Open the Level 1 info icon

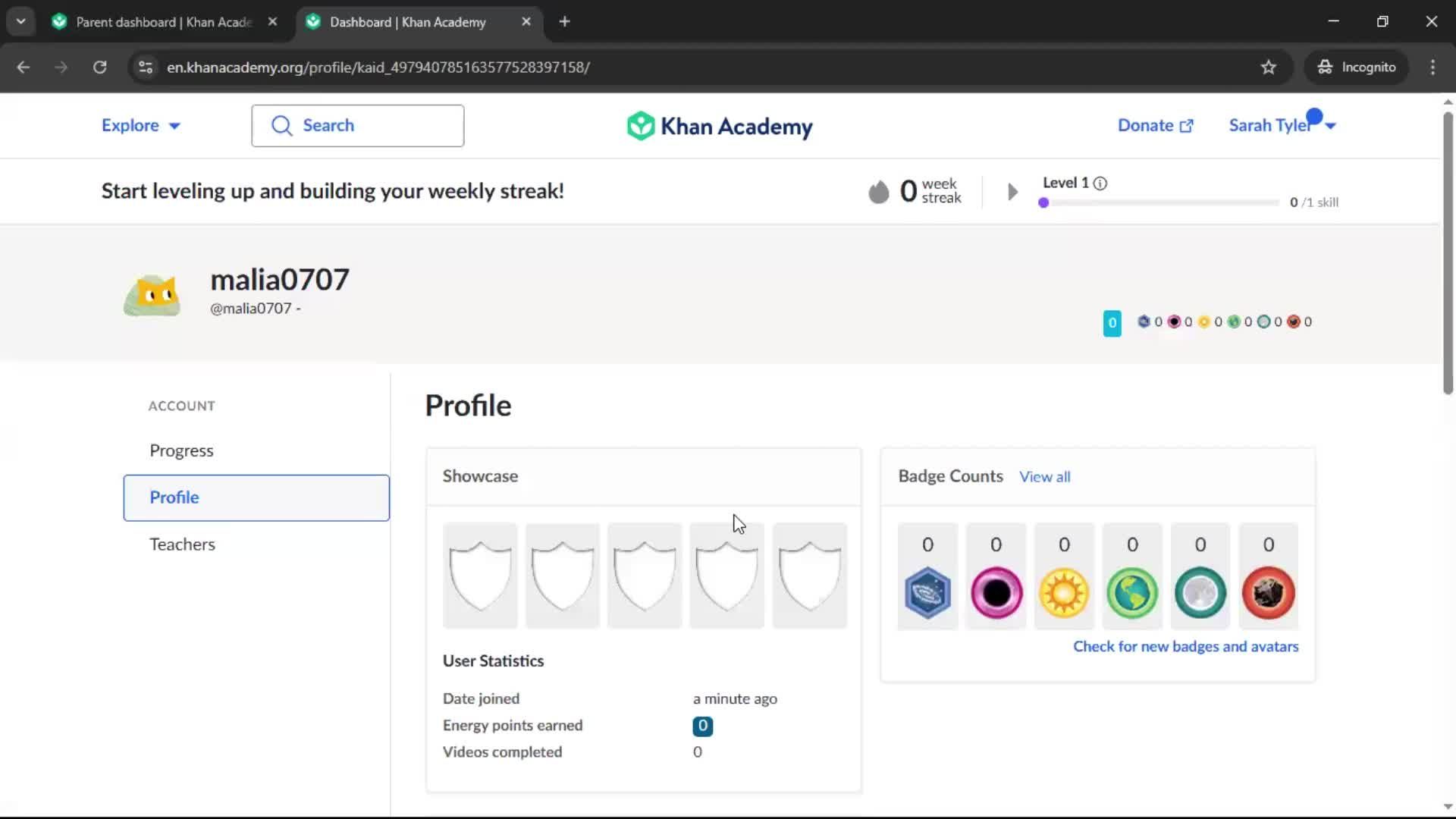tap(1100, 183)
